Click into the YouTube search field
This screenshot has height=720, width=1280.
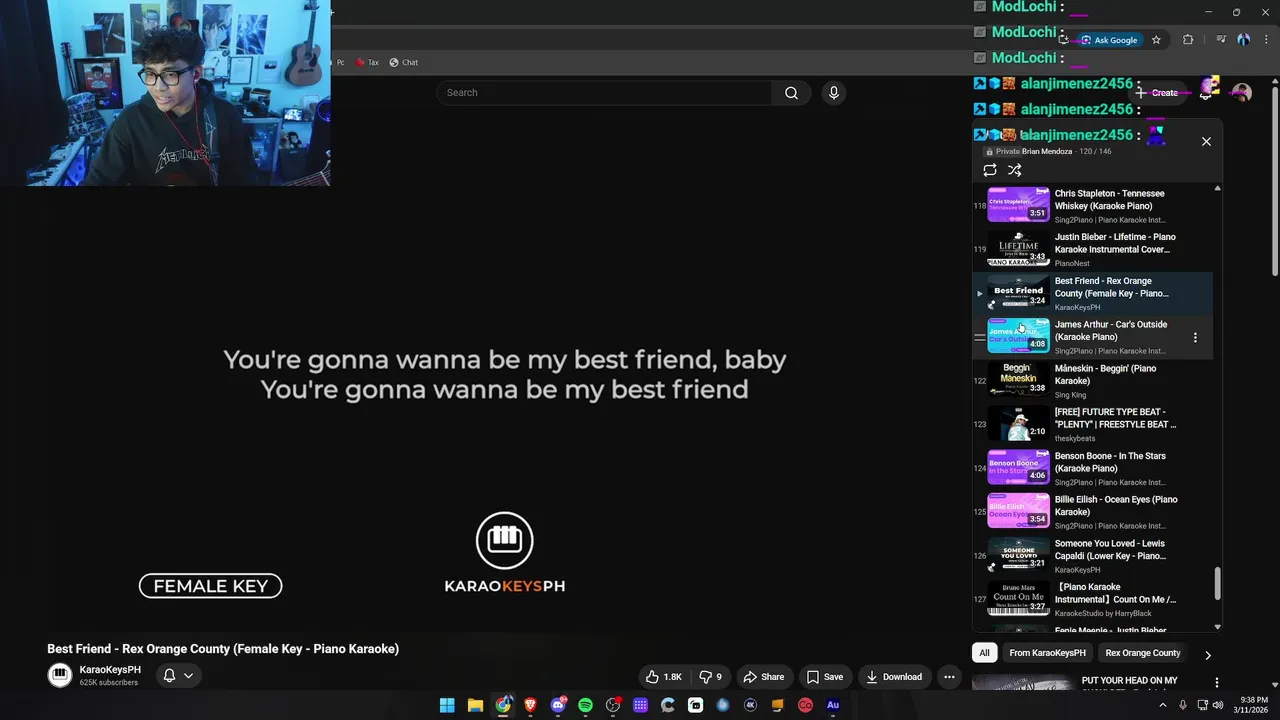pyautogui.click(x=604, y=93)
